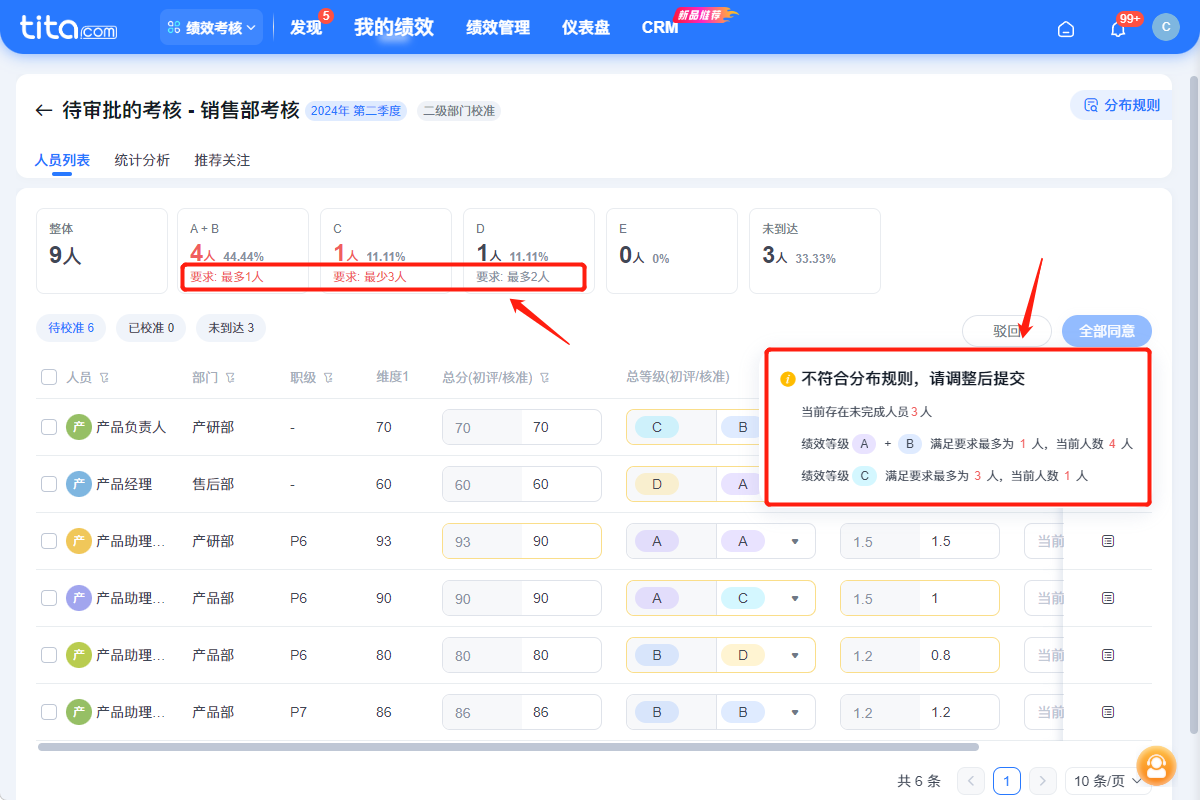Click the filter icon next to 职级 column
This screenshot has width=1200, height=800.
328,378
